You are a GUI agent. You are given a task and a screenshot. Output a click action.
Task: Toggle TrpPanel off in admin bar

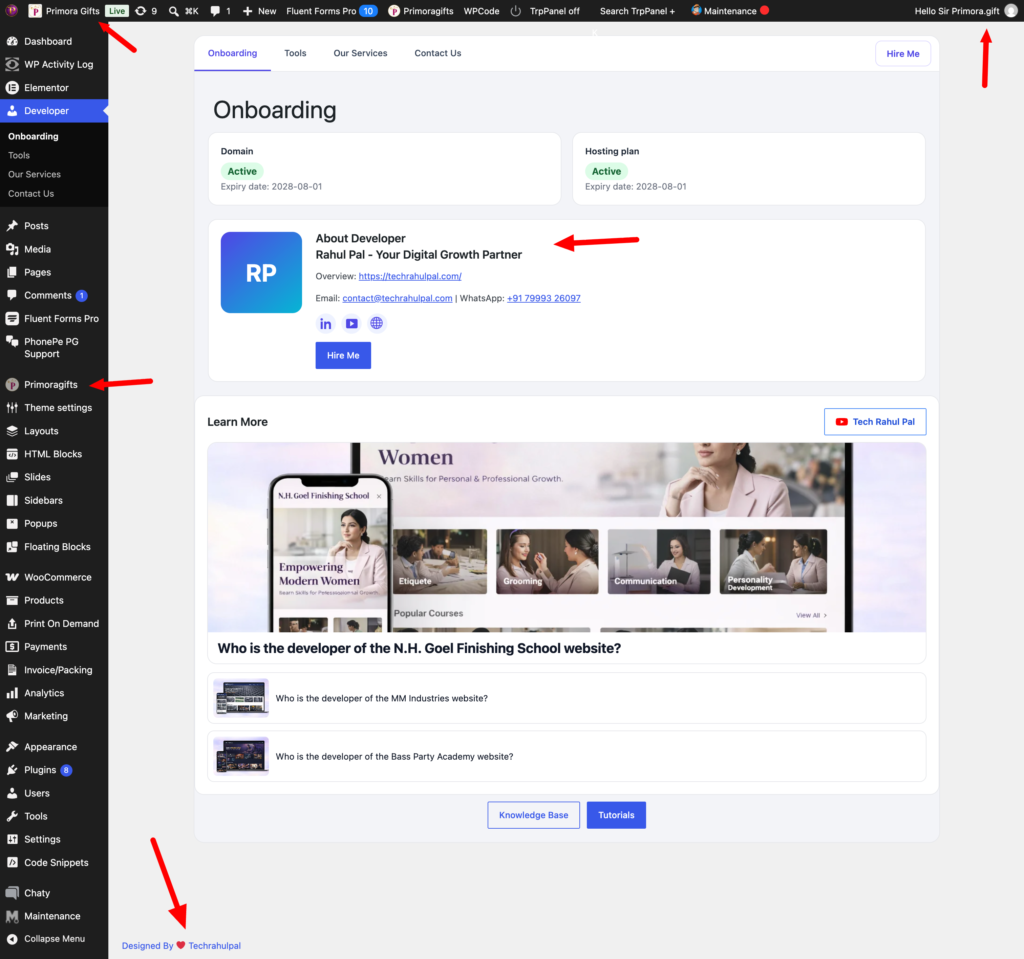coord(545,11)
